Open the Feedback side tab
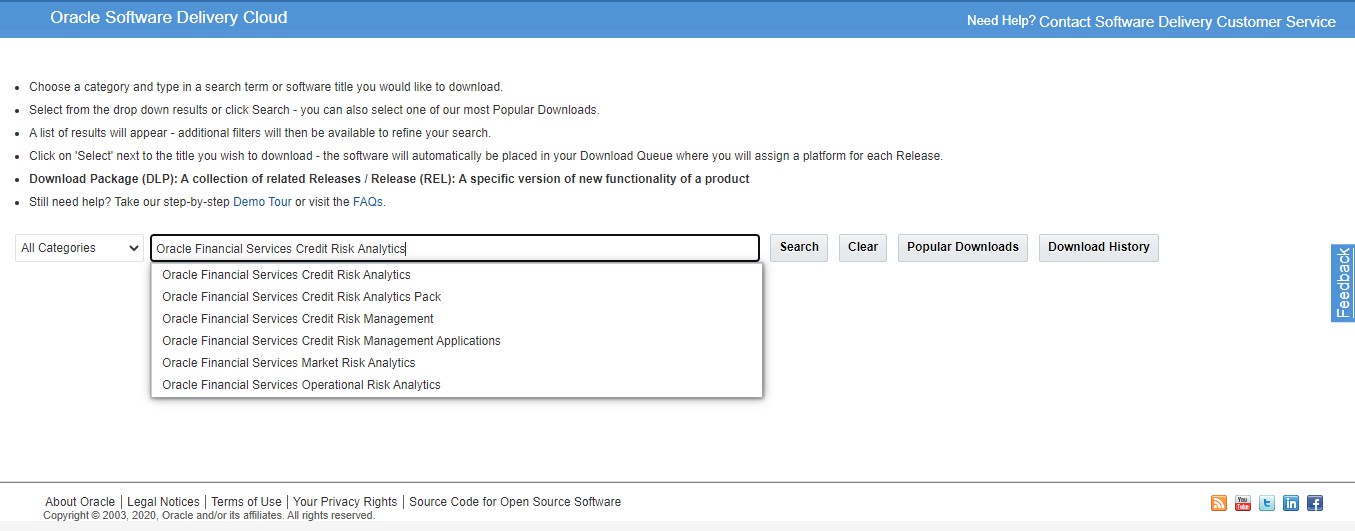This screenshot has height=531, width=1355. pos(1343,283)
